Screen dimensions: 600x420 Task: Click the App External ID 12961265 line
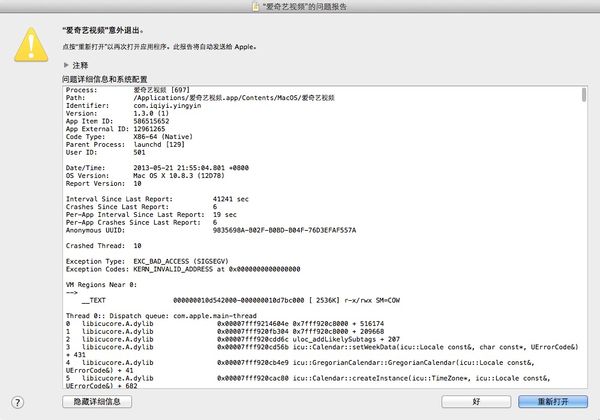point(116,129)
